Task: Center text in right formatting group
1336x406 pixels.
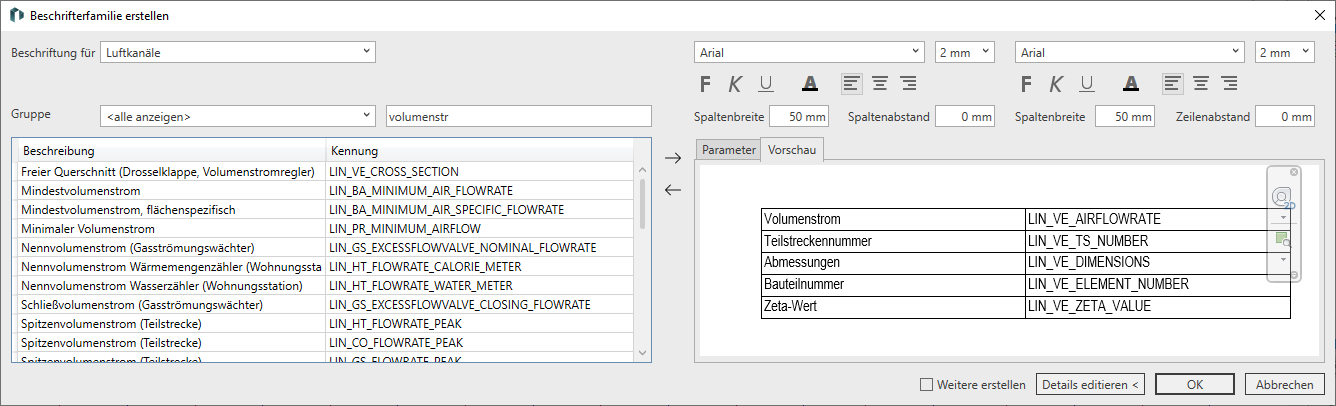Action: 1200,83
